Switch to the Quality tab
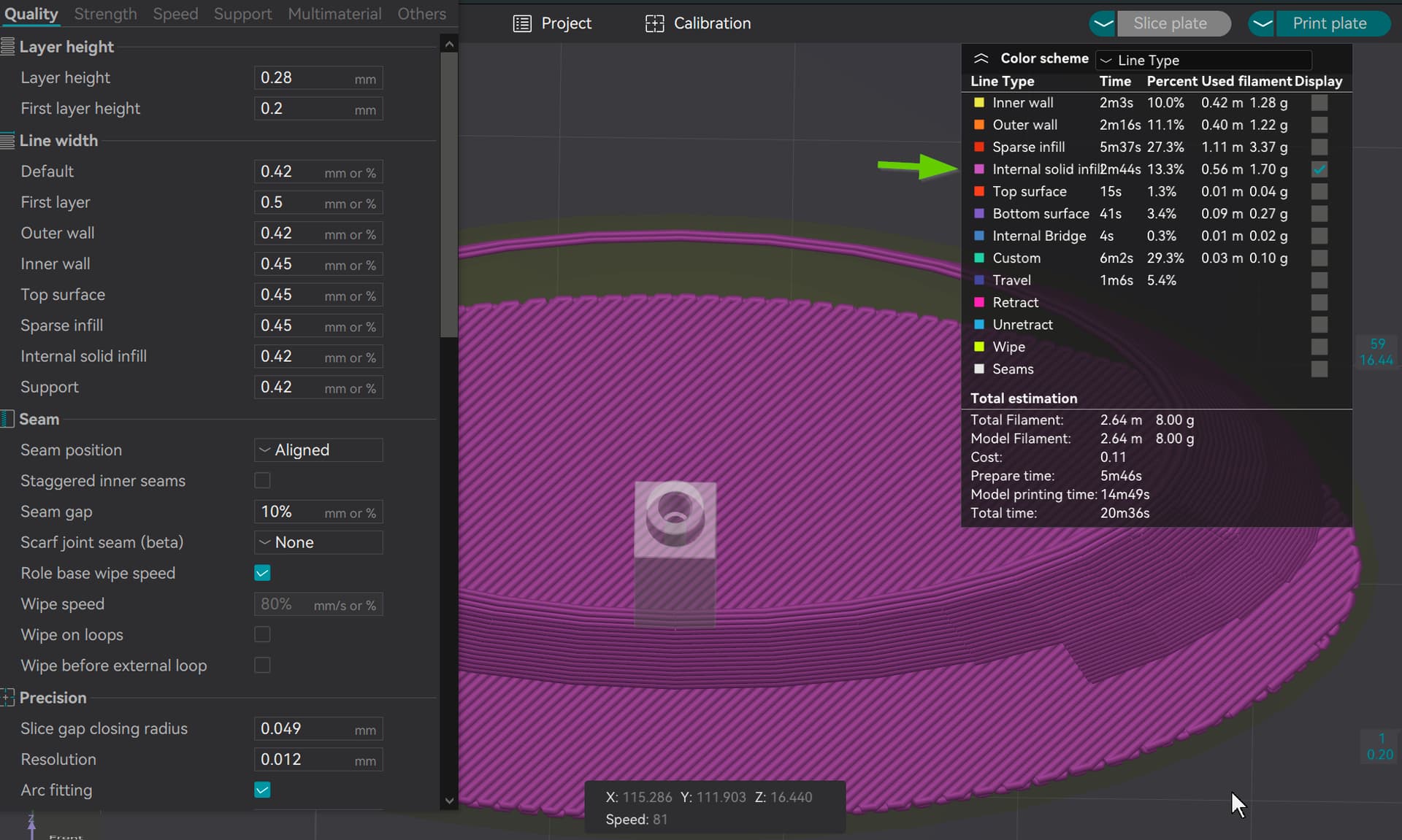1402x840 pixels. click(31, 14)
